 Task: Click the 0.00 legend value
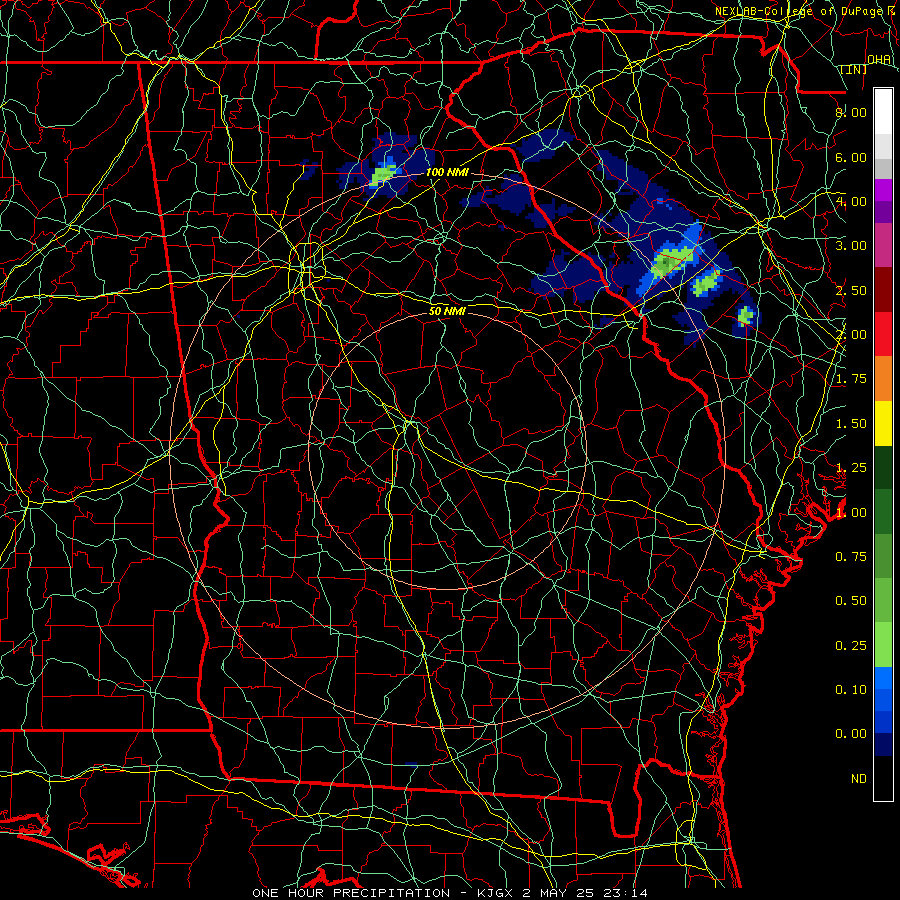pos(851,734)
